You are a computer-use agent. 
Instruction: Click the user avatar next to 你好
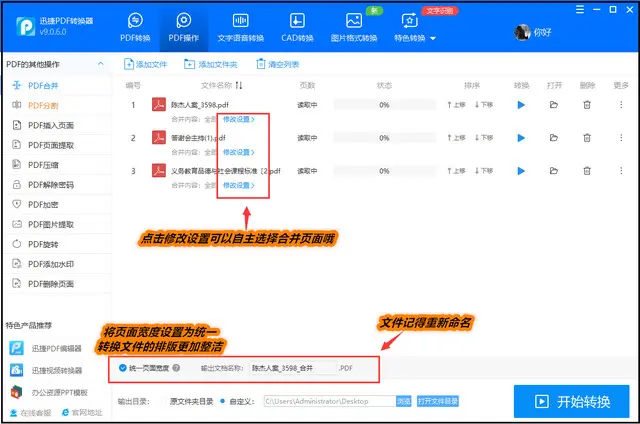click(522, 32)
